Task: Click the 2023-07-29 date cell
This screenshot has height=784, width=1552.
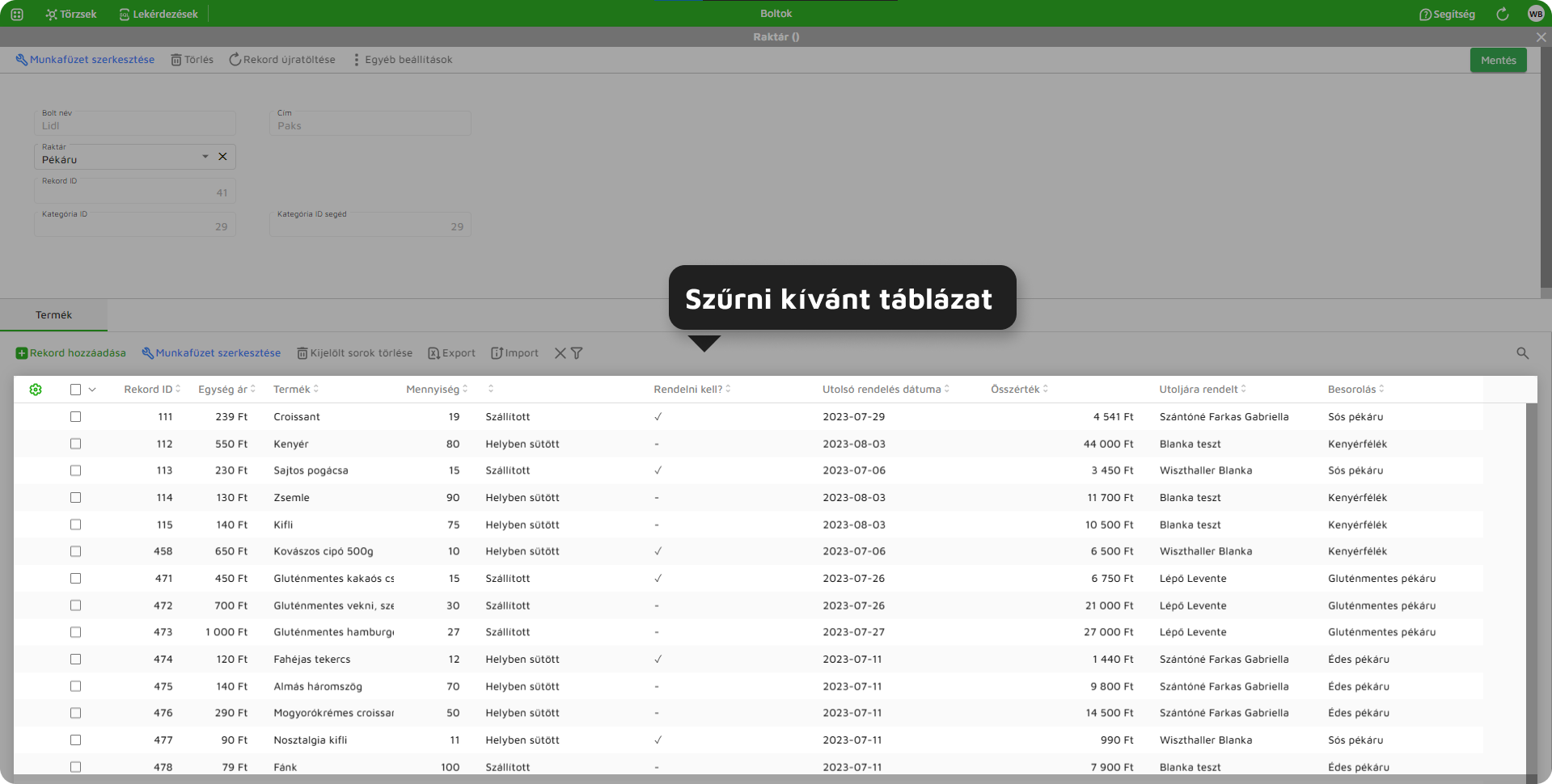Action: click(854, 417)
